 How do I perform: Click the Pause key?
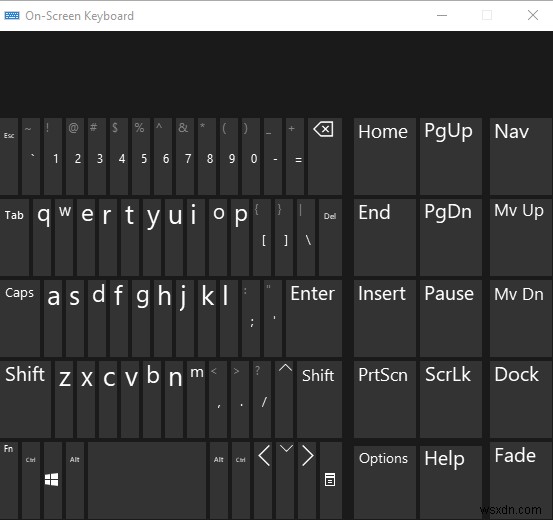451,318
